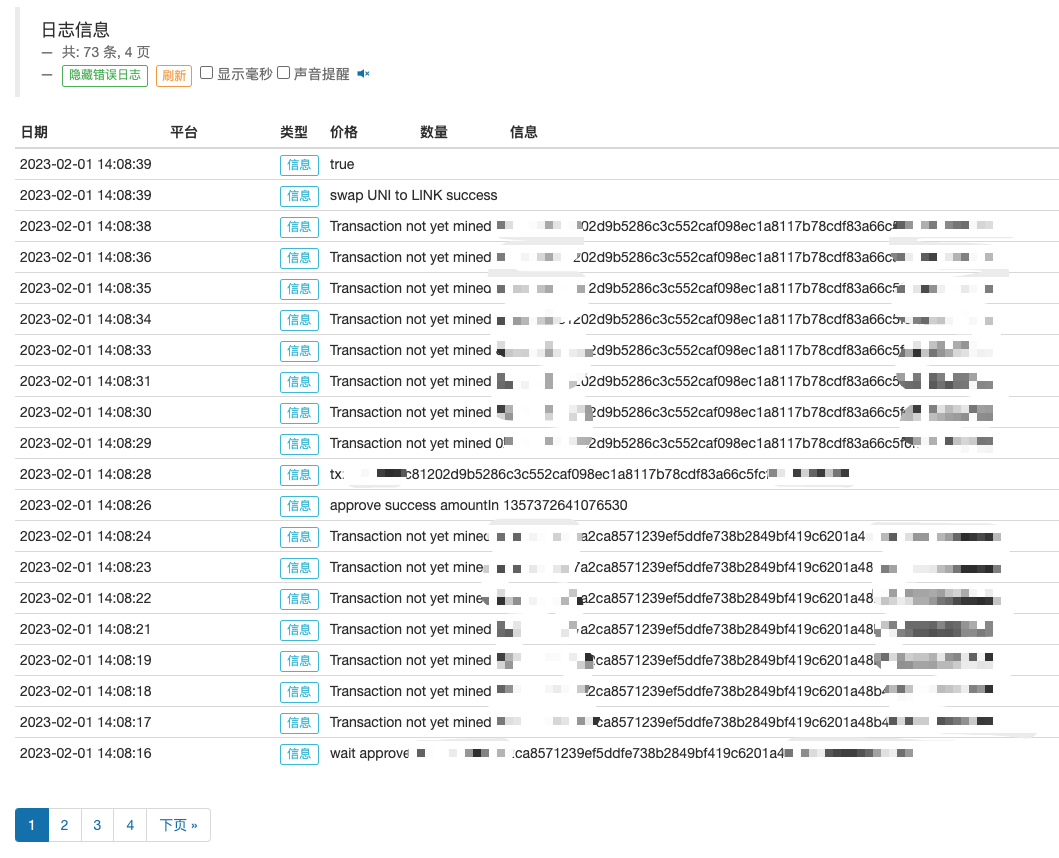The image size is (1059, 858).
Task: Click the 信息 badge on the 'swap UNI to LINK success' row
Action: pyautogui.click(x=299, y=195)
